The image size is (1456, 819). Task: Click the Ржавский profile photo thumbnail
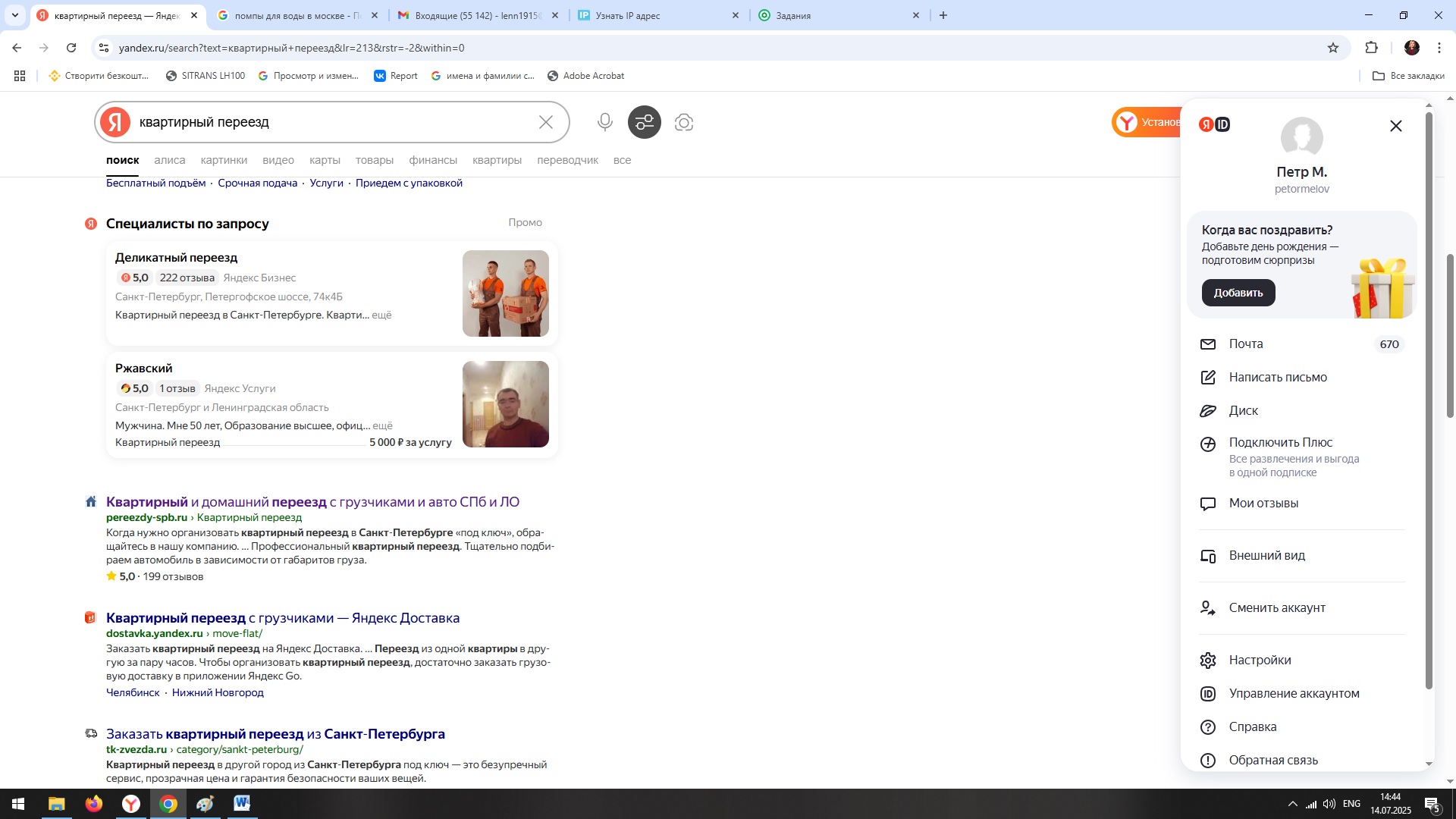click(506, 404)
